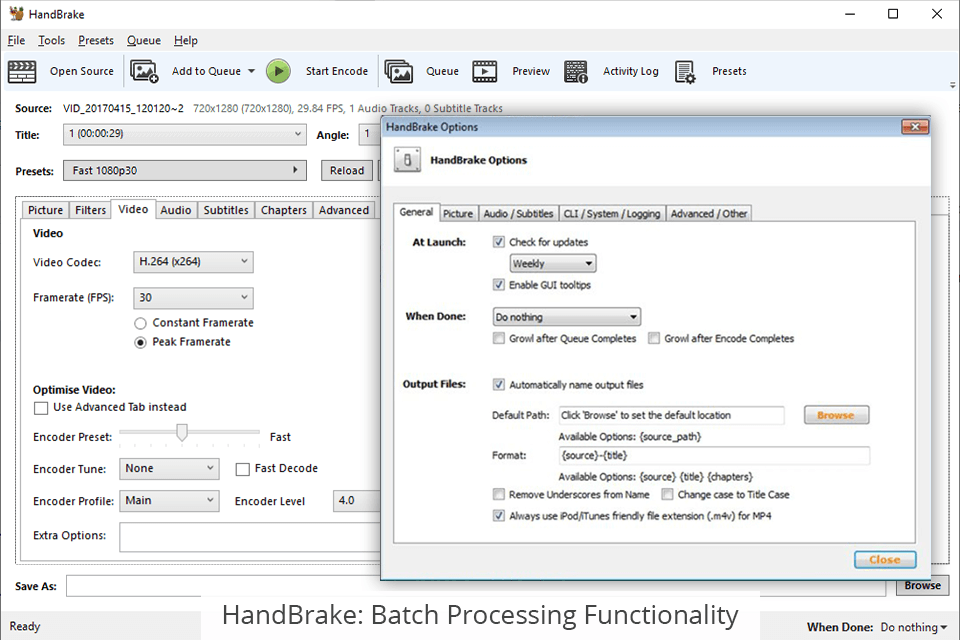Viewport: 960px width, 640px height.
Task: Open the File menu
Action: click(x=17, y=40)
